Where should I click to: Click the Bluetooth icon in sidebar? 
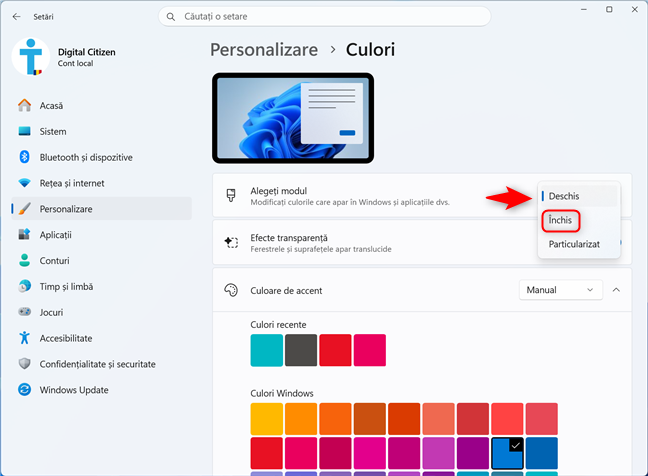pyautogui.click(x=24, y=157)
